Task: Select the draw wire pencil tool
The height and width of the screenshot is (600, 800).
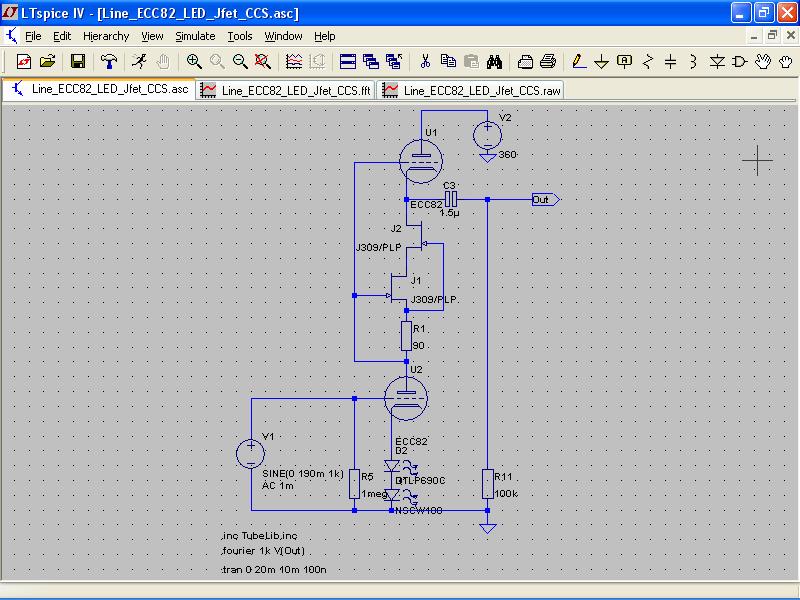Action: tap(579, 62)
